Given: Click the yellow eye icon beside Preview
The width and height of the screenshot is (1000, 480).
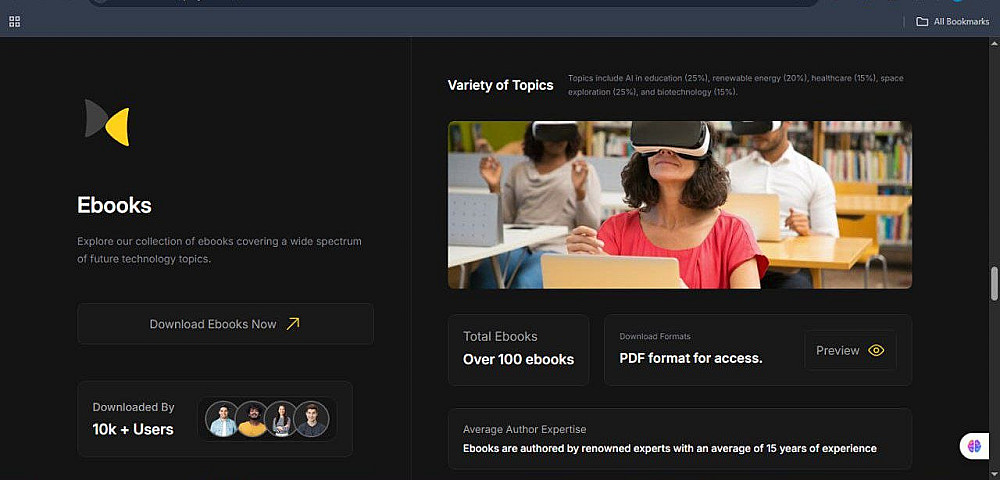Looking at the screenshot, I should [x=876, y=351].
